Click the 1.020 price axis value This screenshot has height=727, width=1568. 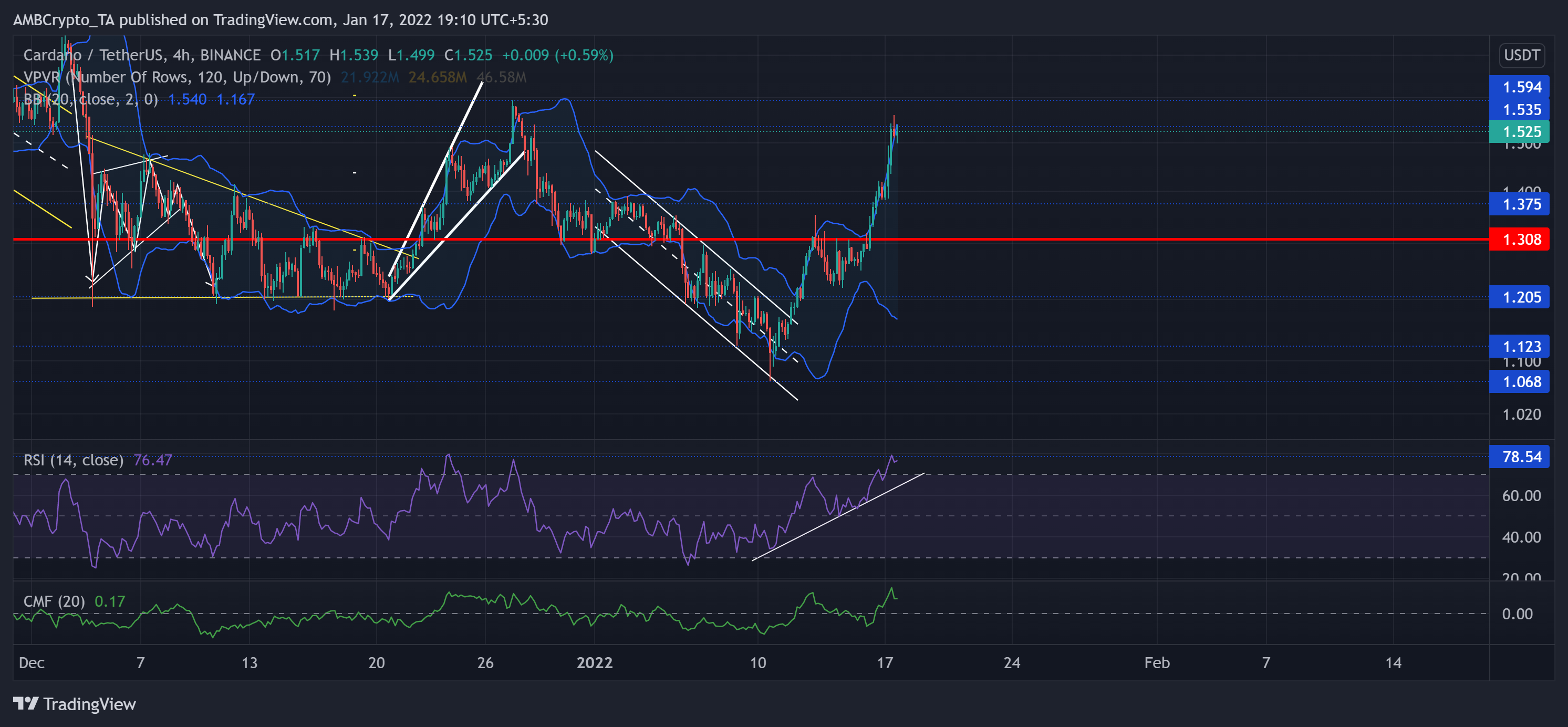[x=1522, y=414]
